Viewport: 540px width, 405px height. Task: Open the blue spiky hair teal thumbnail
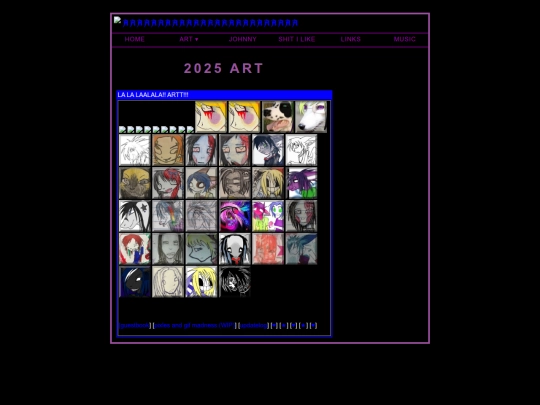[301, 249]
